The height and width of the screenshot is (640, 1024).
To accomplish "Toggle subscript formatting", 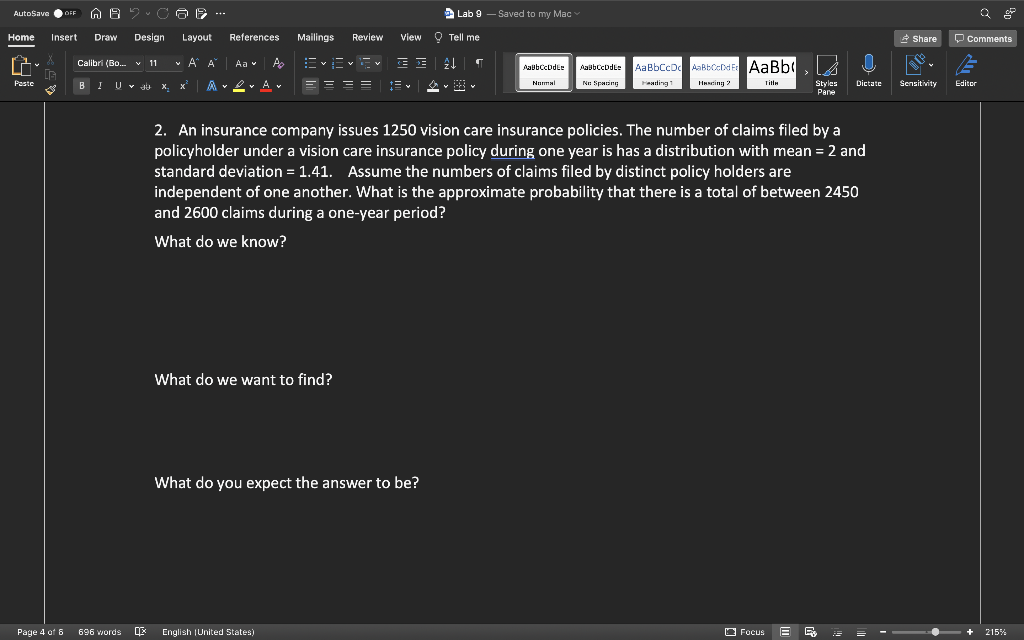I will pos(165,86).
